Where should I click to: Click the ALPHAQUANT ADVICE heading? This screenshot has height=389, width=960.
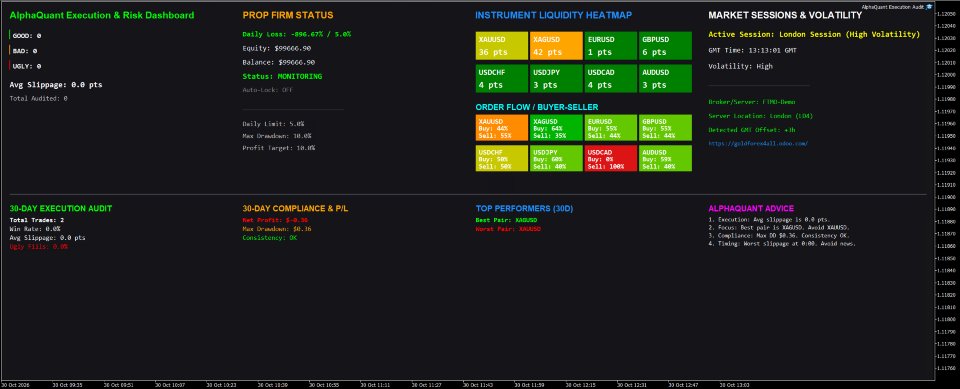(751, 209)
